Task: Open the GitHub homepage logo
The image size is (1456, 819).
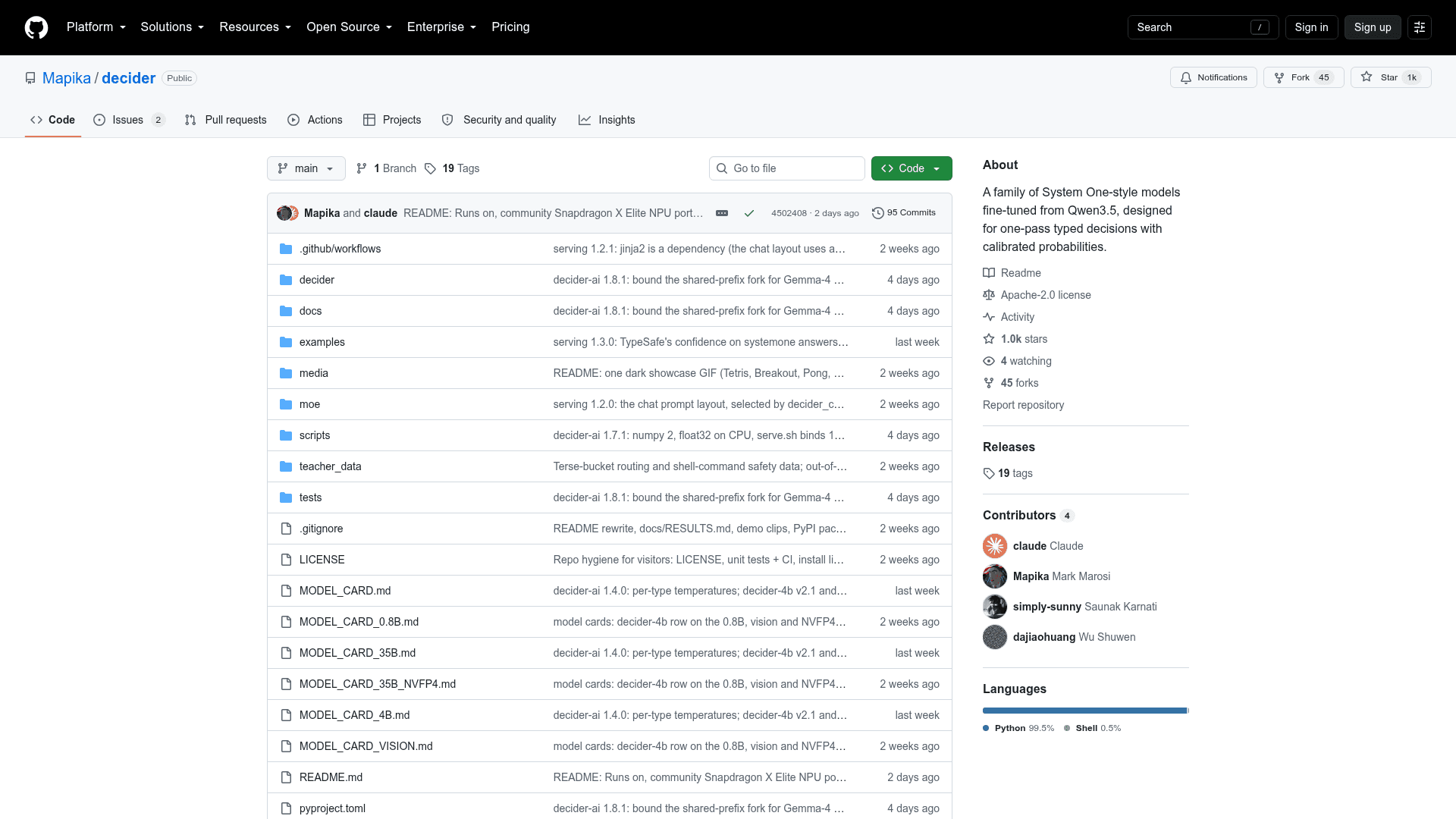Action: tap(36, 27)
